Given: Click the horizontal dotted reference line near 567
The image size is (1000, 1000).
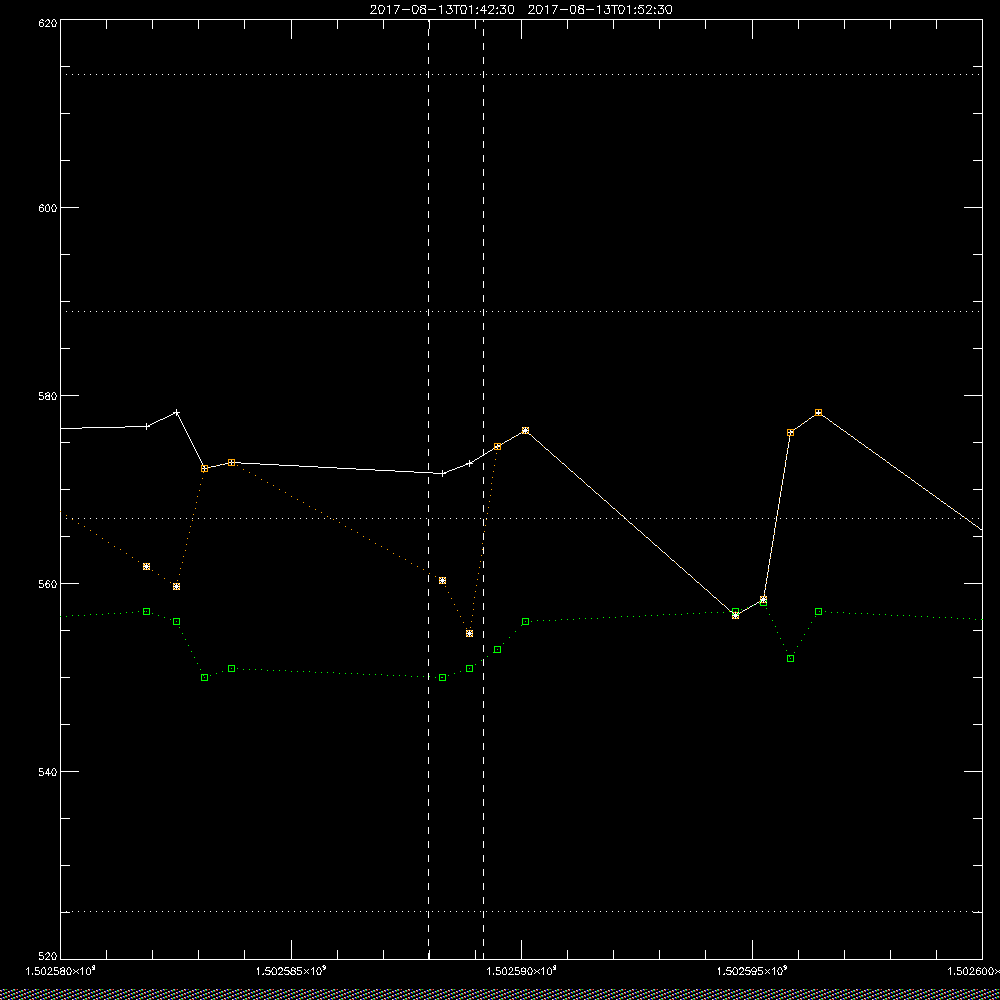Looking at the screenshot, I should click(x=521, y=518).
